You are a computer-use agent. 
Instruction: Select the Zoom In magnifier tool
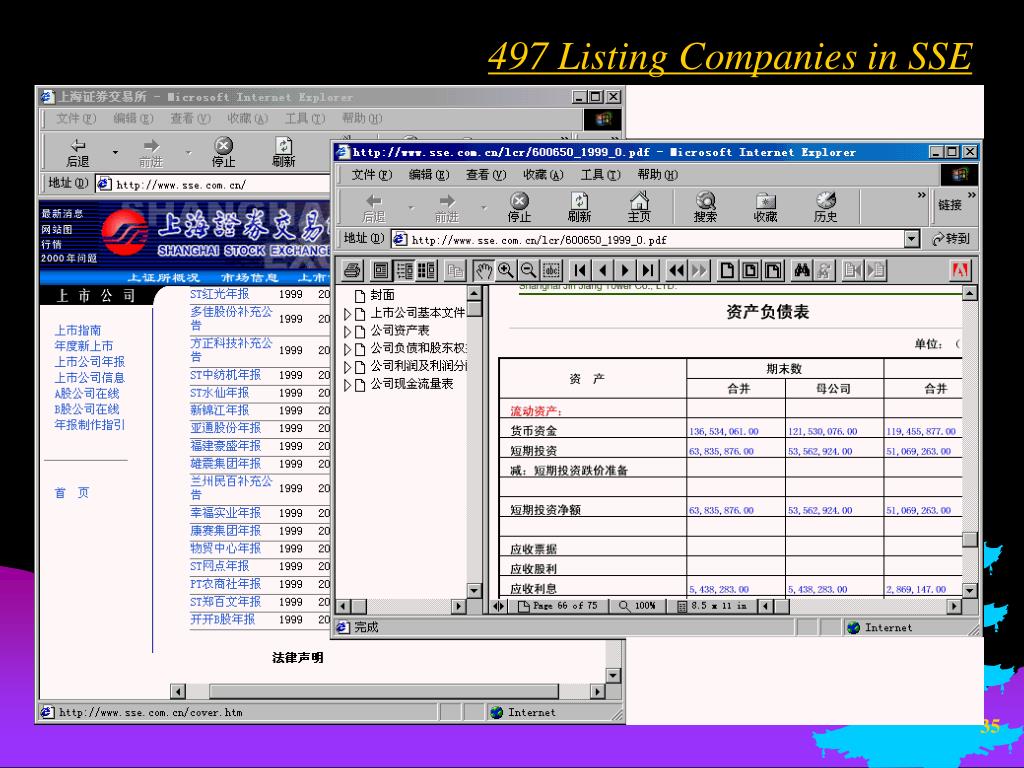[505, 270]
